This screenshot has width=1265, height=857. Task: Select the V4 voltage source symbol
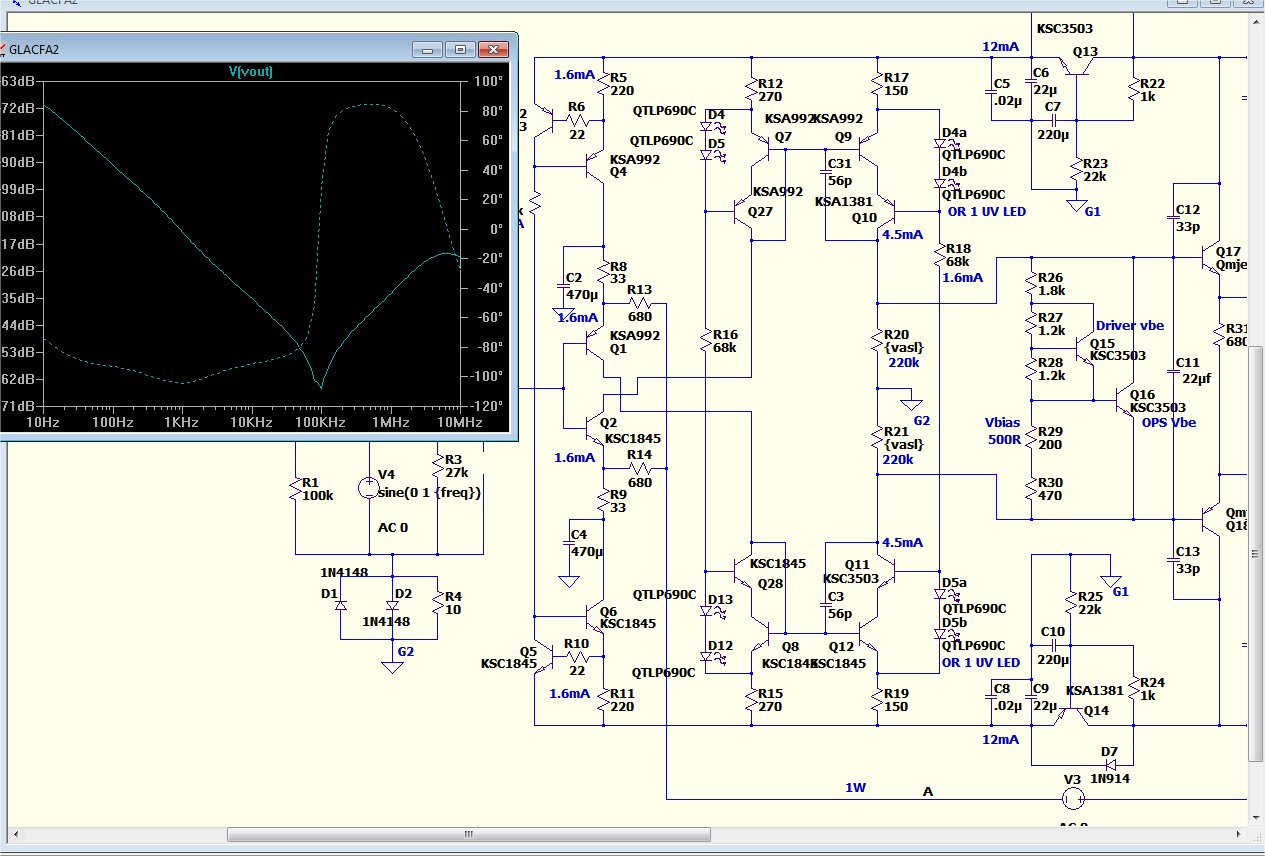tap(368, 488)
